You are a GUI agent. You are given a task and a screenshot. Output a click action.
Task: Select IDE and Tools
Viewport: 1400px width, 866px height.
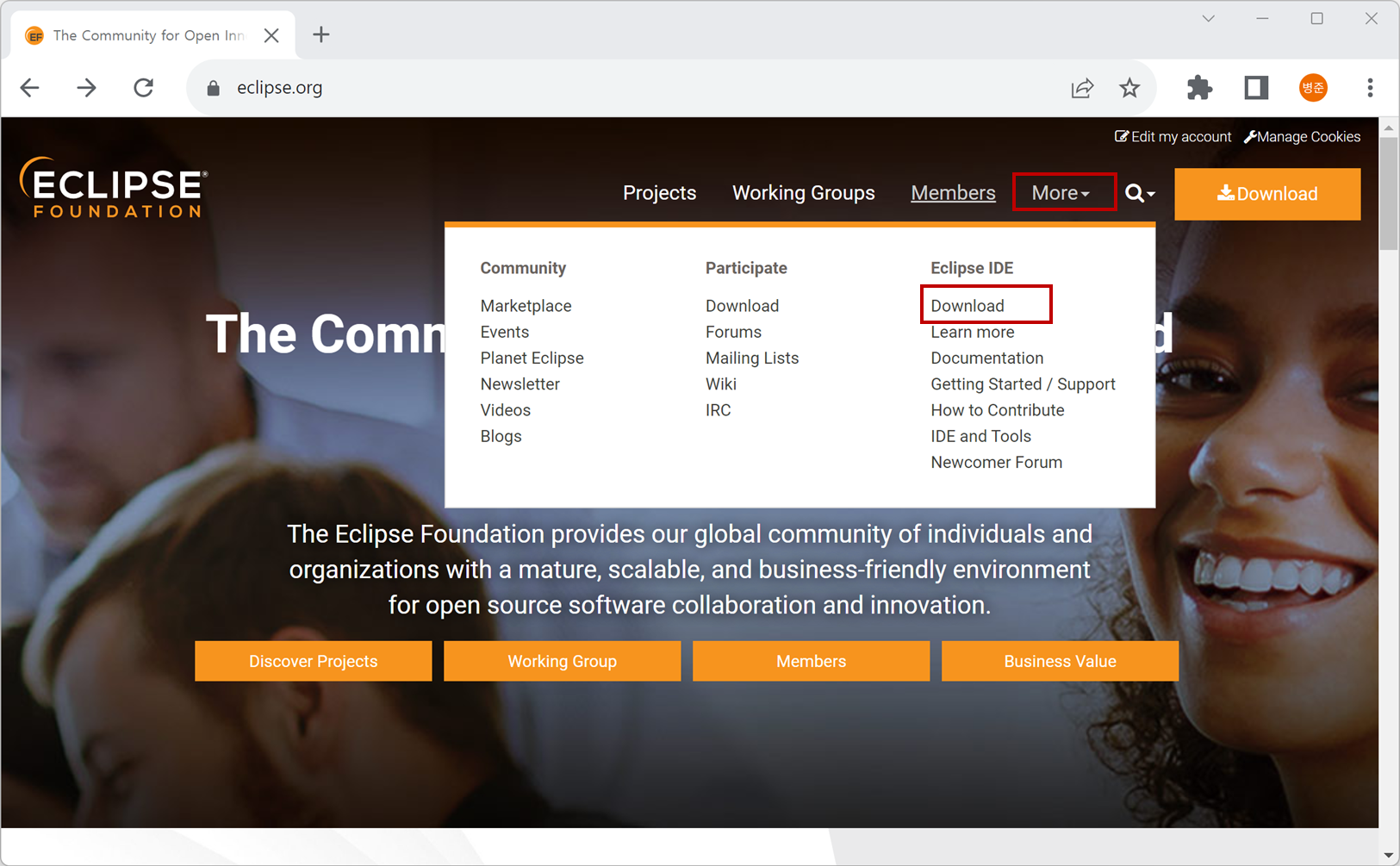pos(980,436)
